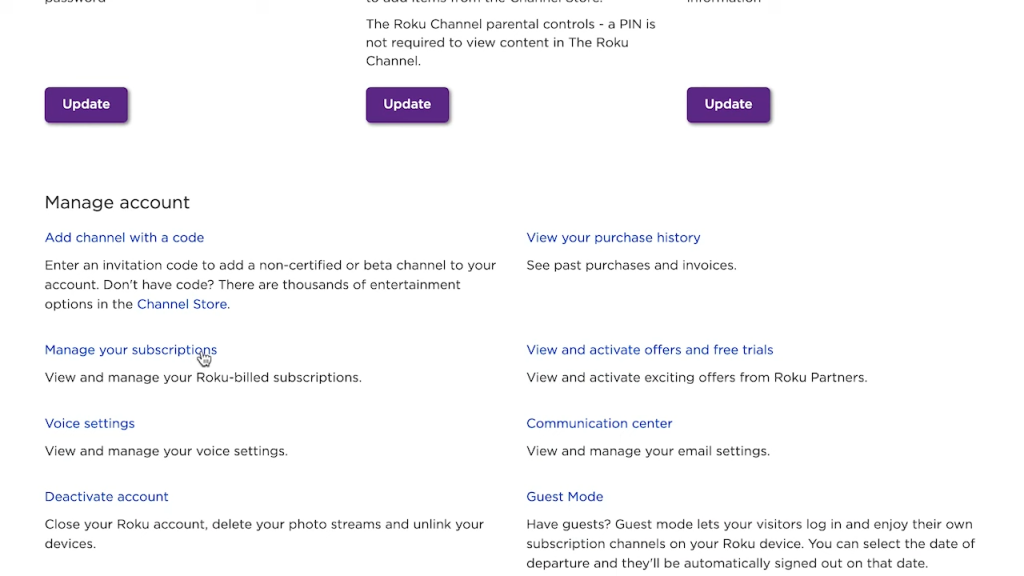This screenshot has width=1024, height=576.
Task: View your purchase history
Action: pos(613,238)
